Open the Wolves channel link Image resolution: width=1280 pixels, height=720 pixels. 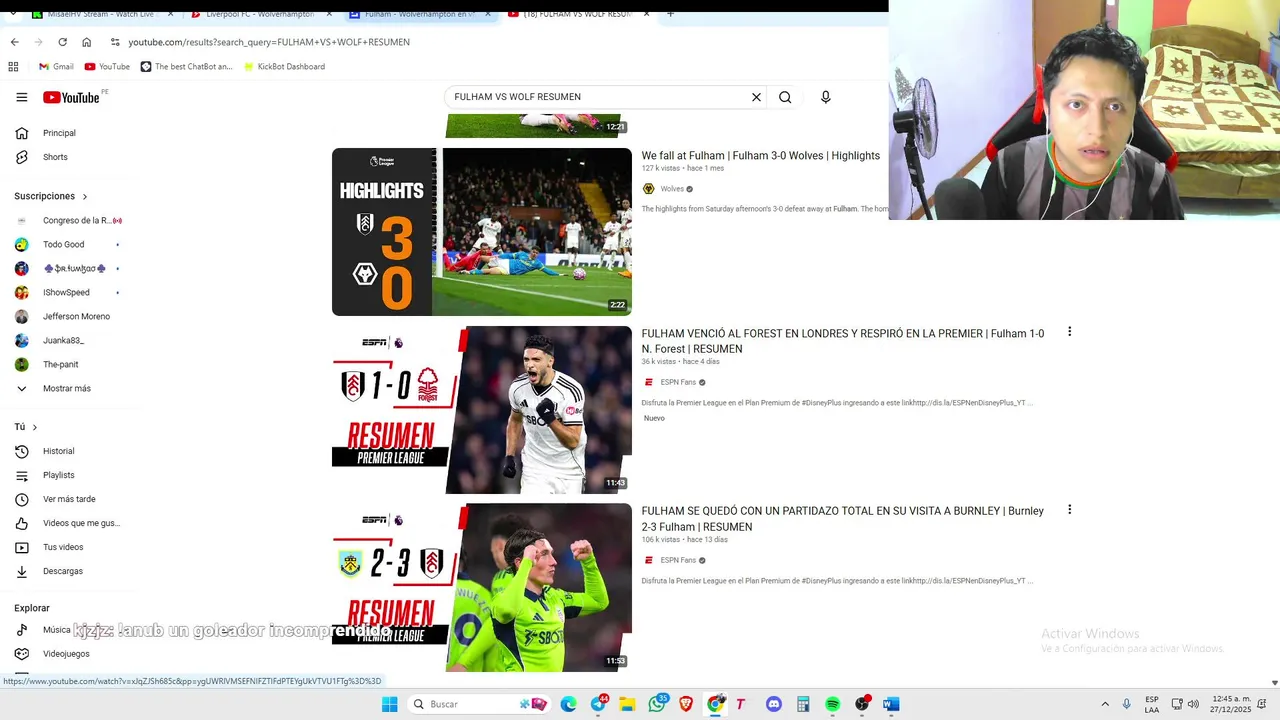pyautogui.click(x=672, y=189)
